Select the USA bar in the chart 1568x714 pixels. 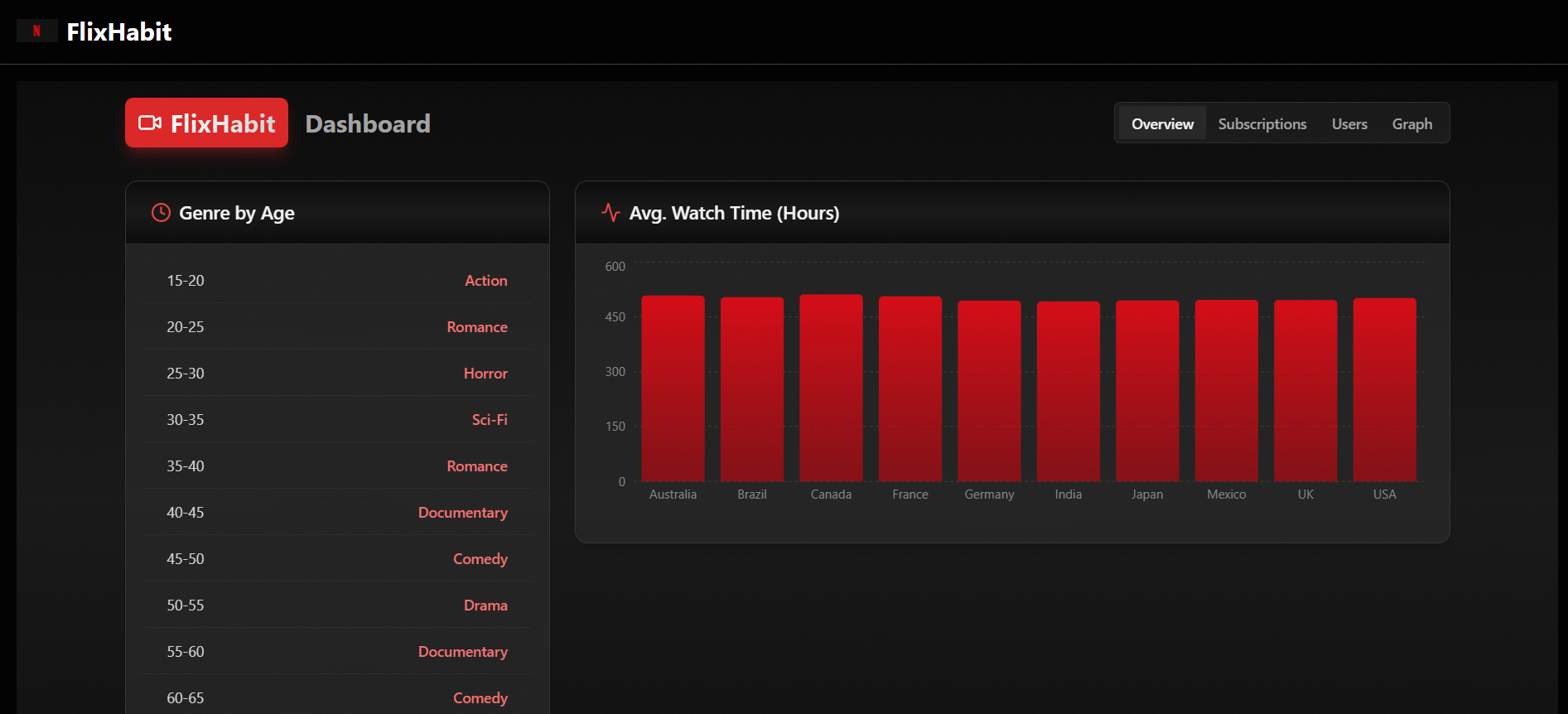(1384, 389)
